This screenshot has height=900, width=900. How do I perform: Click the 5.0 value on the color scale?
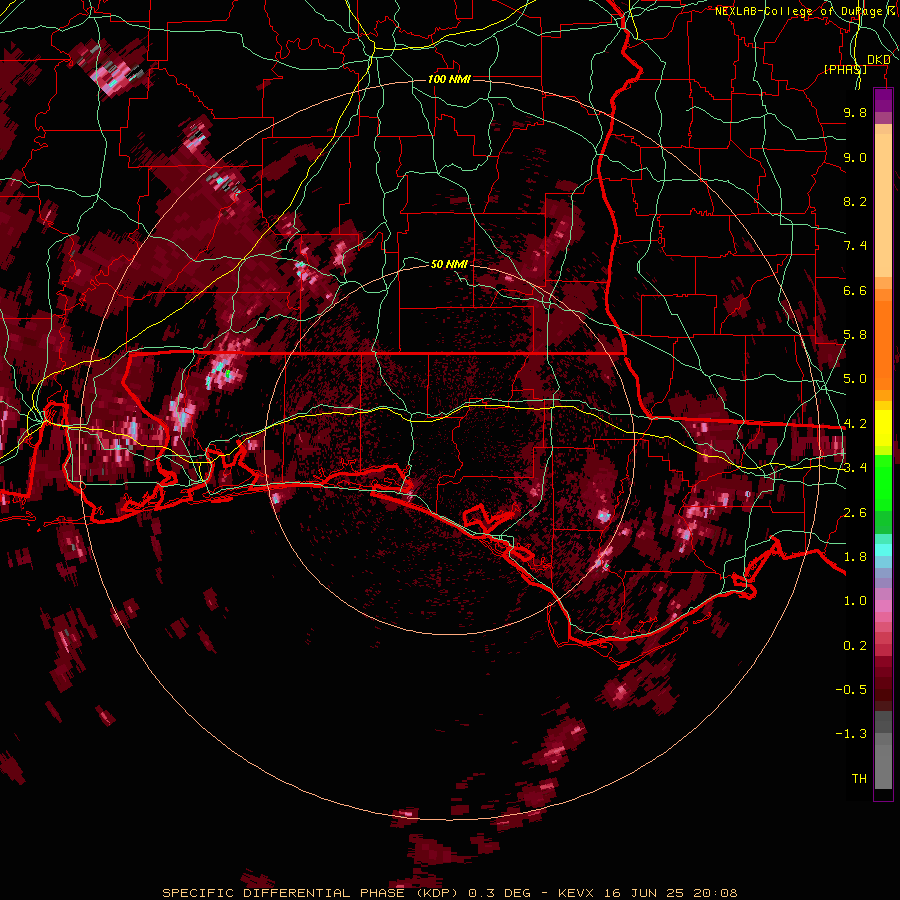pyautogui.click(x=855, y=379)
